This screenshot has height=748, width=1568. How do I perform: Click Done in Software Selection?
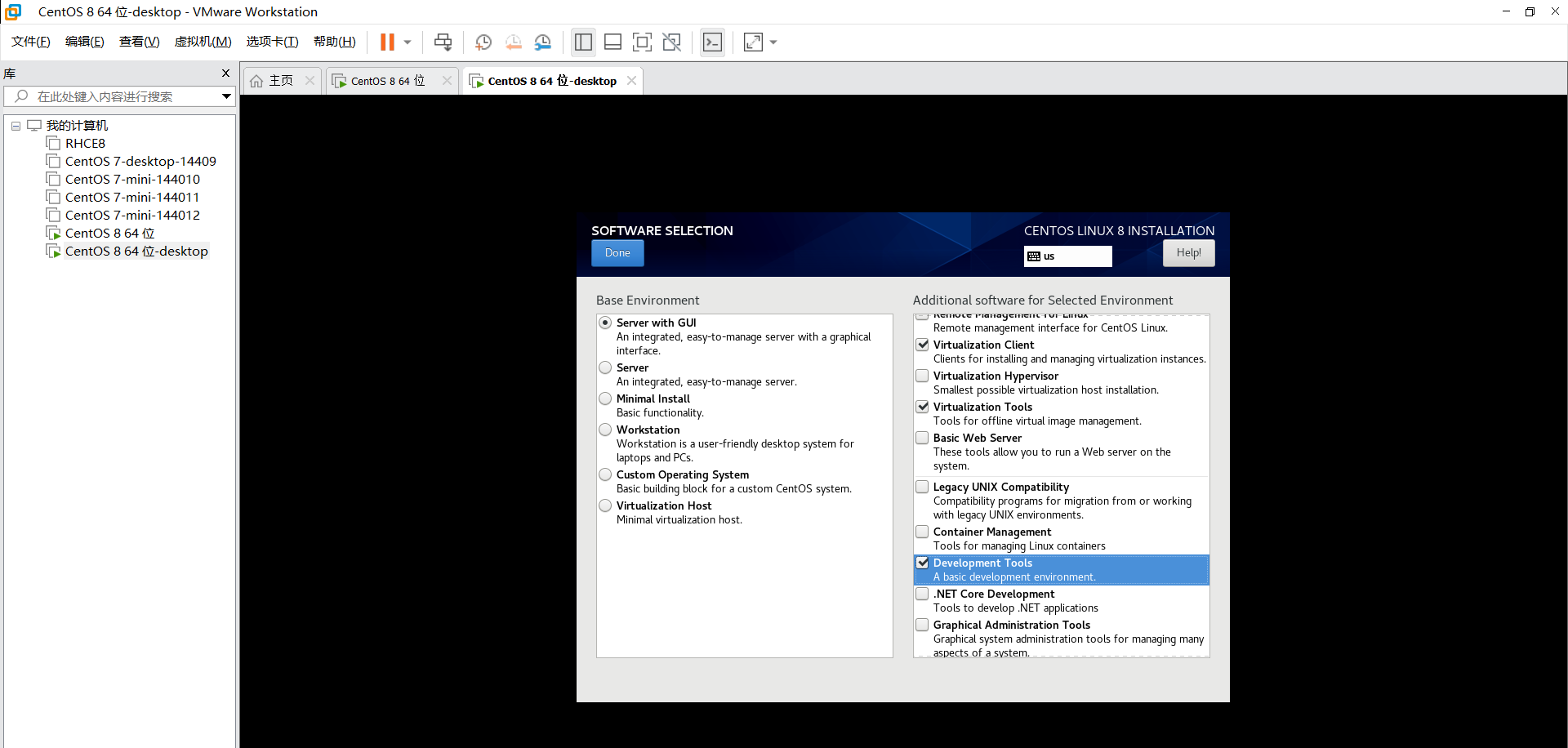(617, 253)
